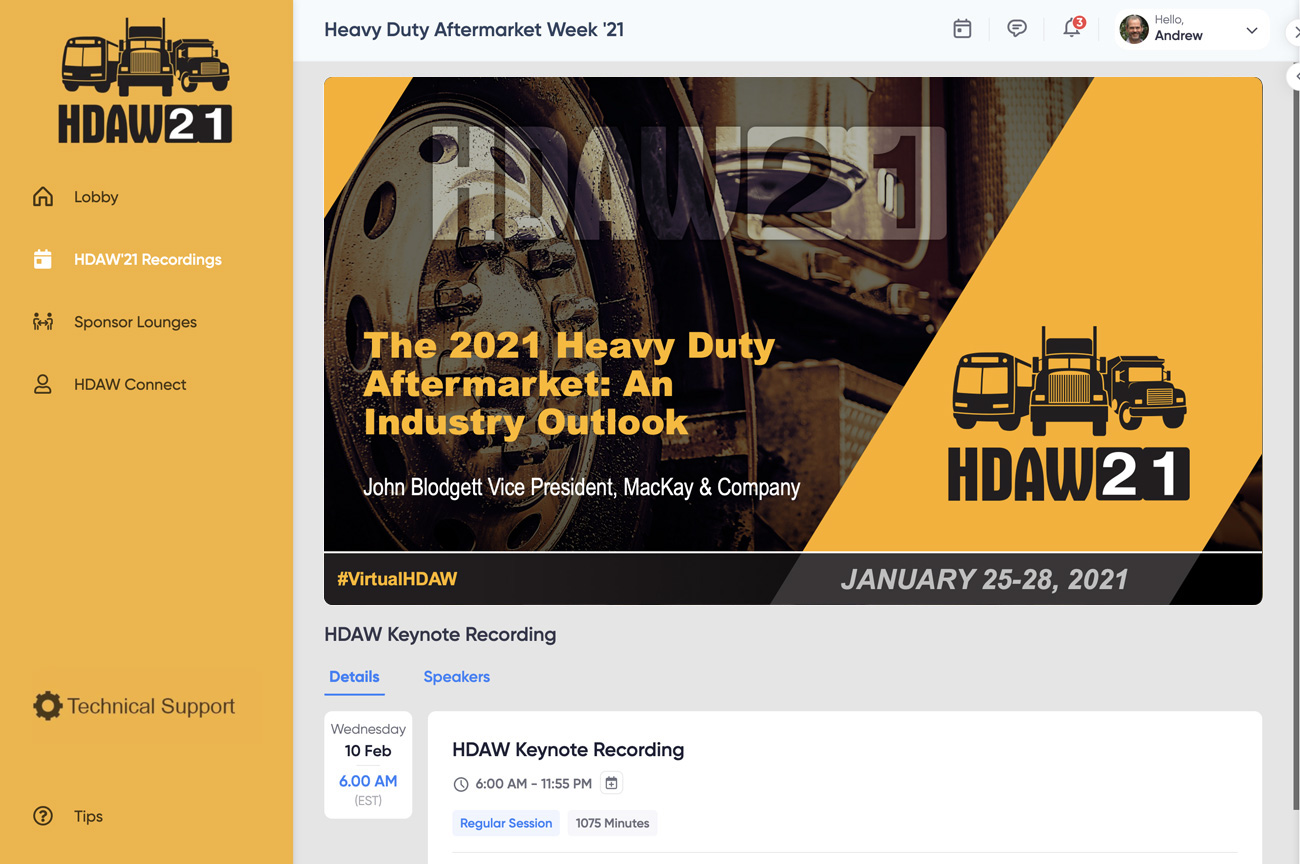Click the Sponsor Lounges people icon
The height and width of the screenshot is (864, 1300).
coord(43,322)
